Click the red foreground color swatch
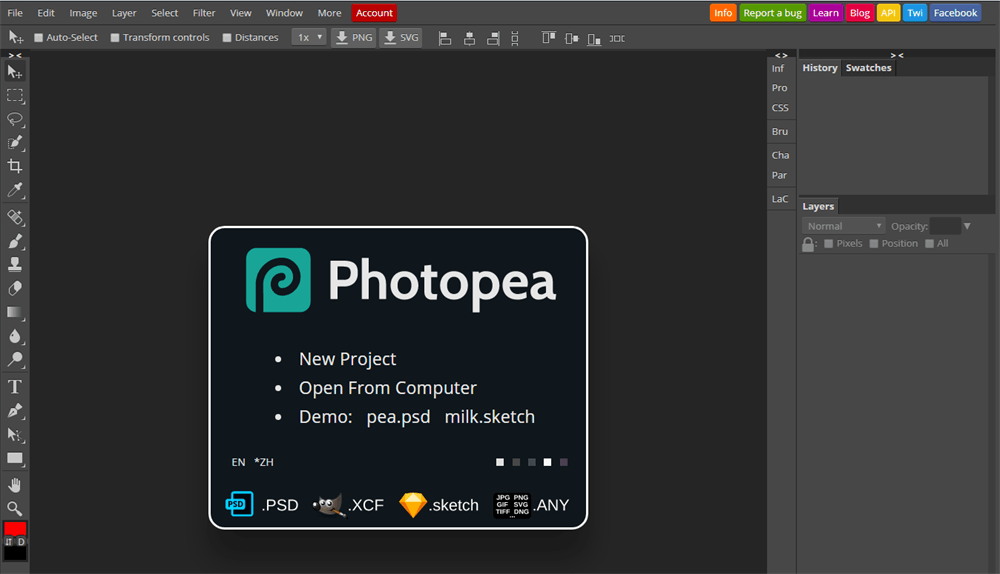Viewport: 1000px width, 574px height. [15, 528]
